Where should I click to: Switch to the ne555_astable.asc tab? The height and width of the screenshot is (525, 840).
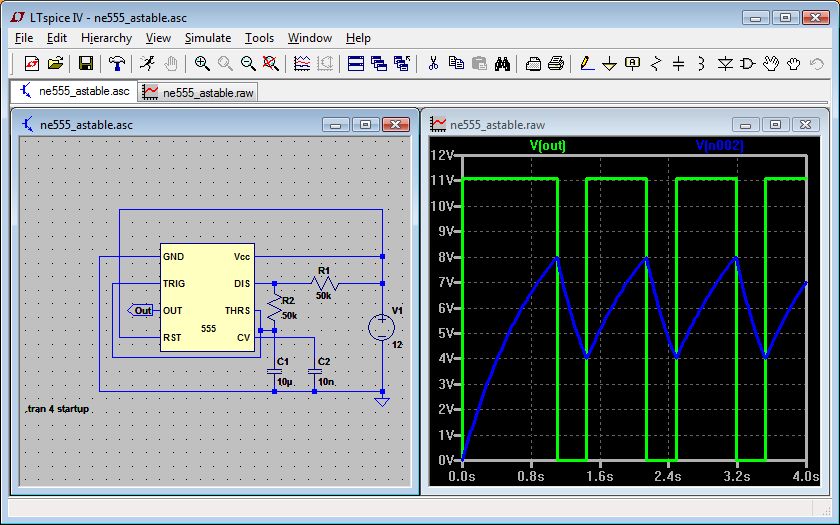pos(74,91)
